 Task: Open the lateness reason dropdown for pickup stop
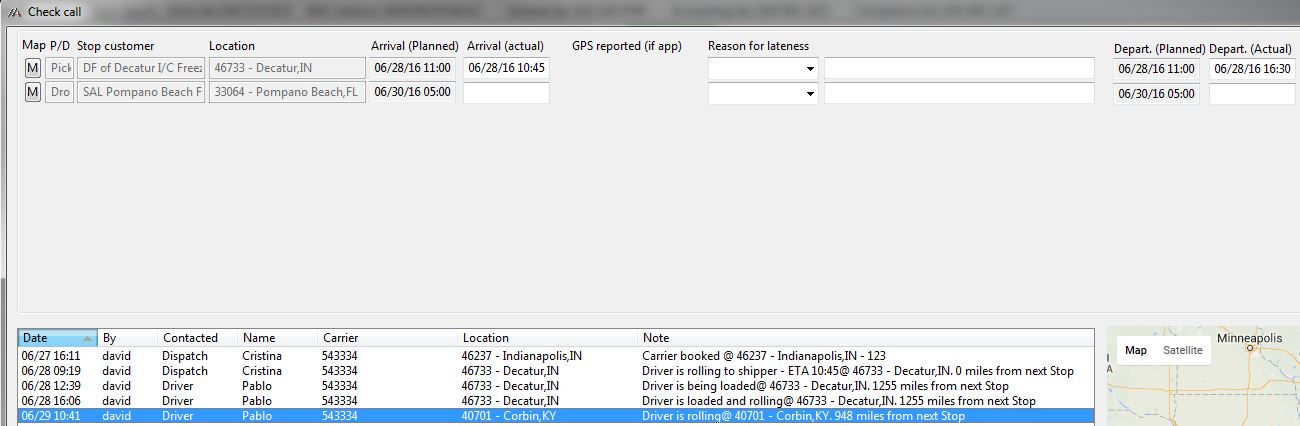click(809, 69)
